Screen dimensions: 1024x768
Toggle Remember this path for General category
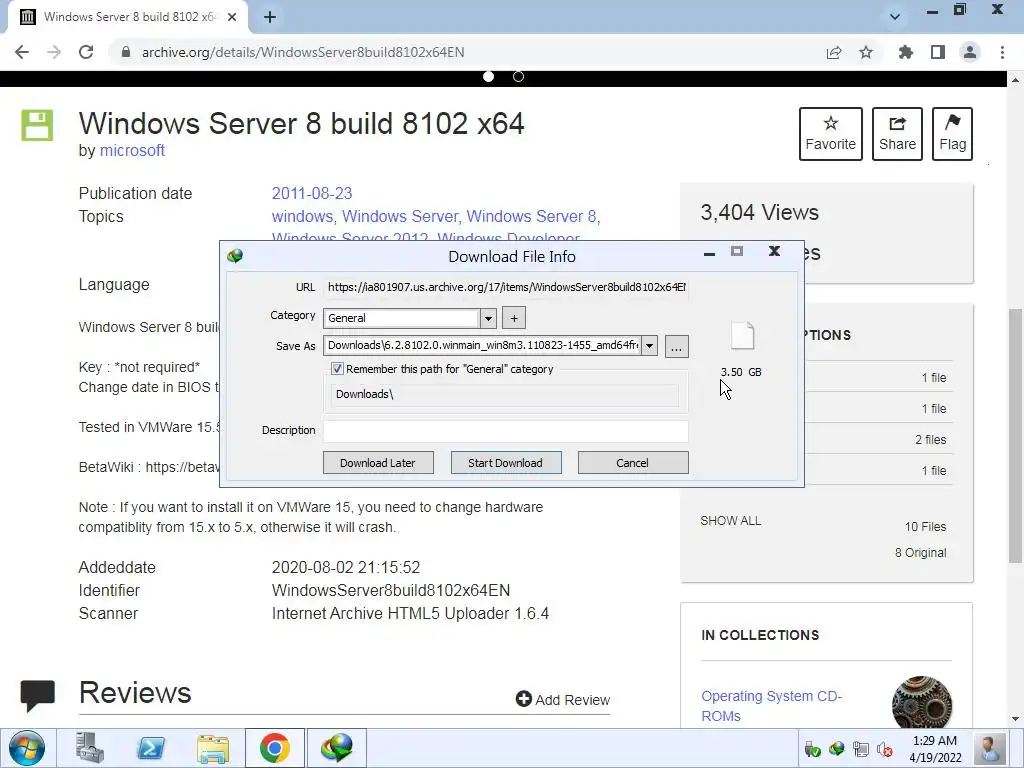pyautogui.click(x=337, y=369)
